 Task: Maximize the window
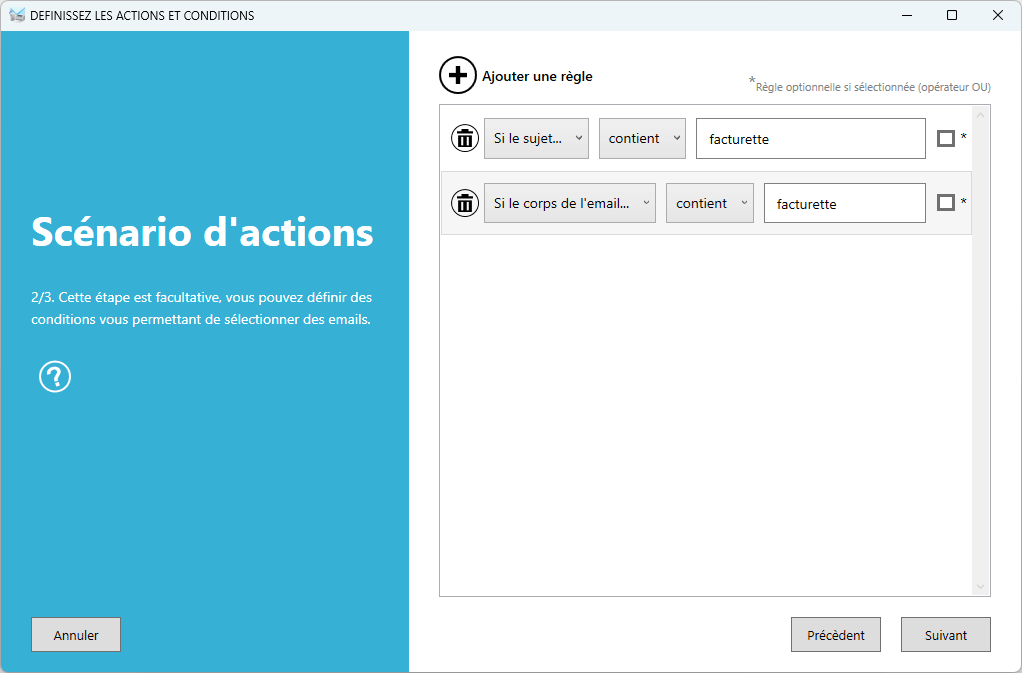tap(952, 15)
